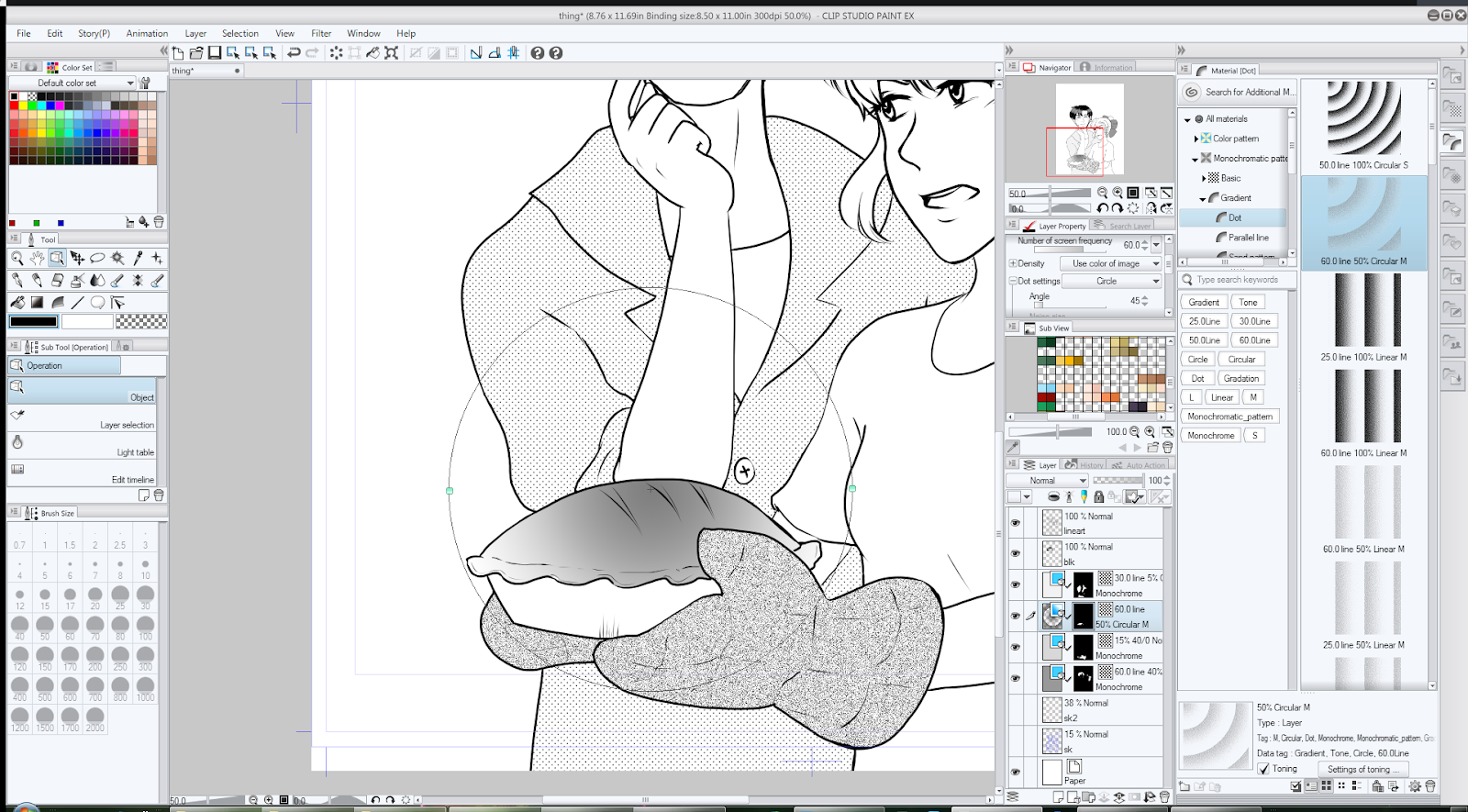Click Search for Additional Materials button
Image resolution: width=1468 pixels, height=812 pixels.
1238,92
